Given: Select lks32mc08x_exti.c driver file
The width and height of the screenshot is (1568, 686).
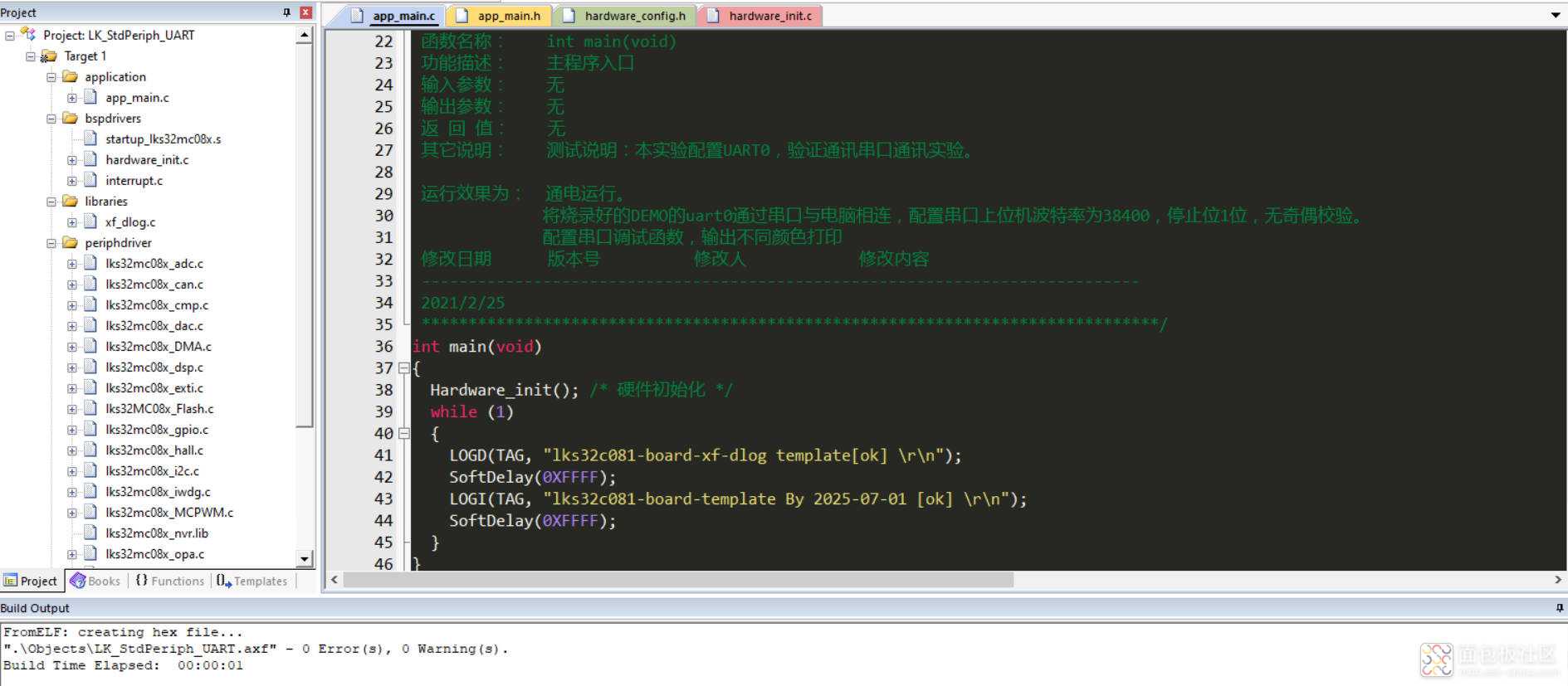Looking at the screenshot, I should [154, 387].
